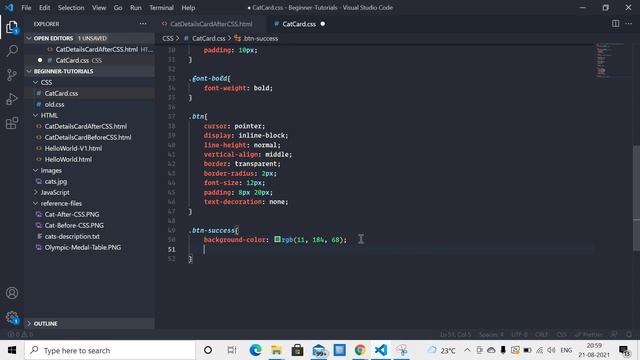Open the notification center icon

click(x=624, y=351)
